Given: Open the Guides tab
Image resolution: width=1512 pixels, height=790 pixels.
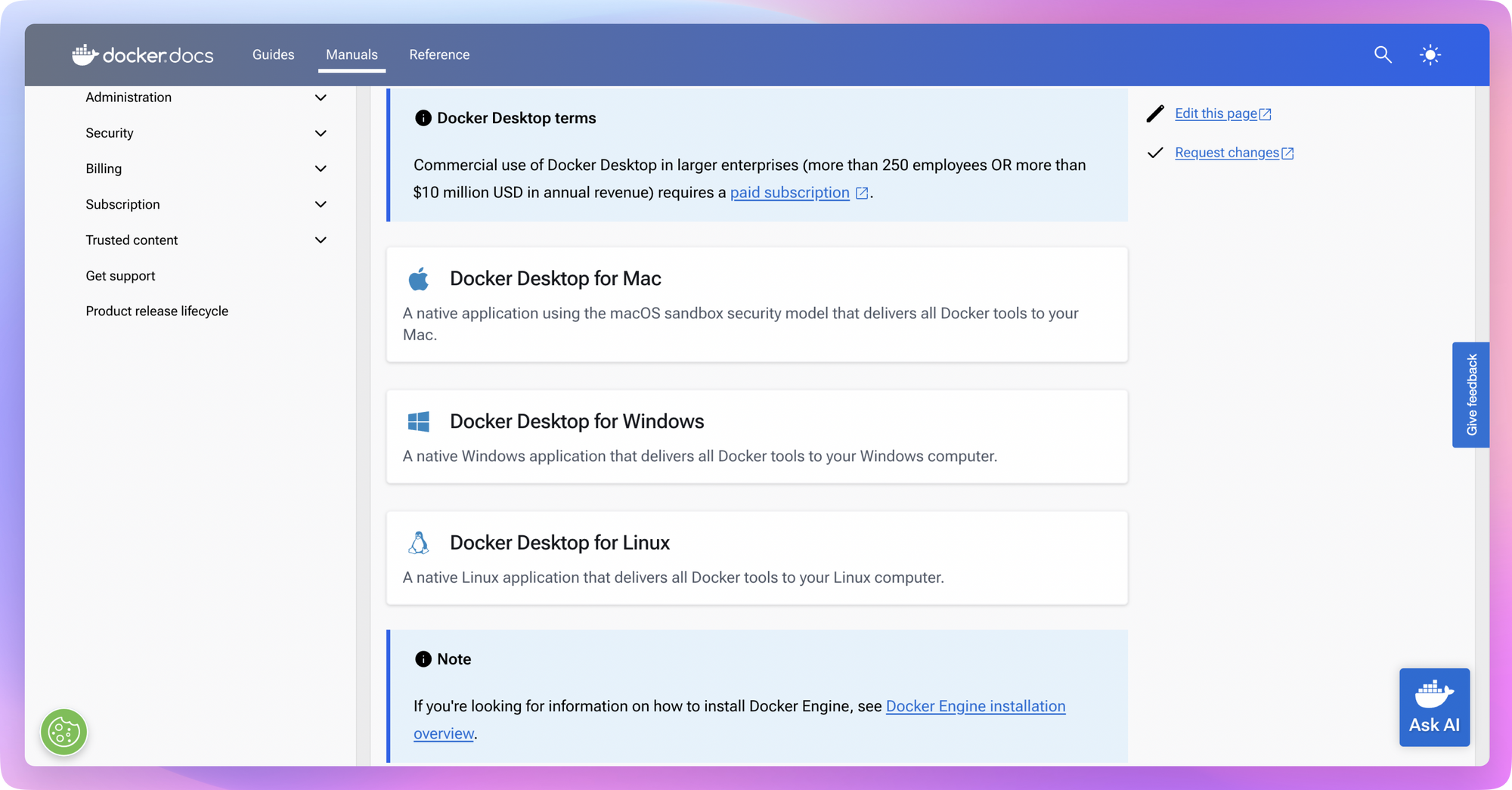Looking at the screenshot, I should click(x=273, y=54).
